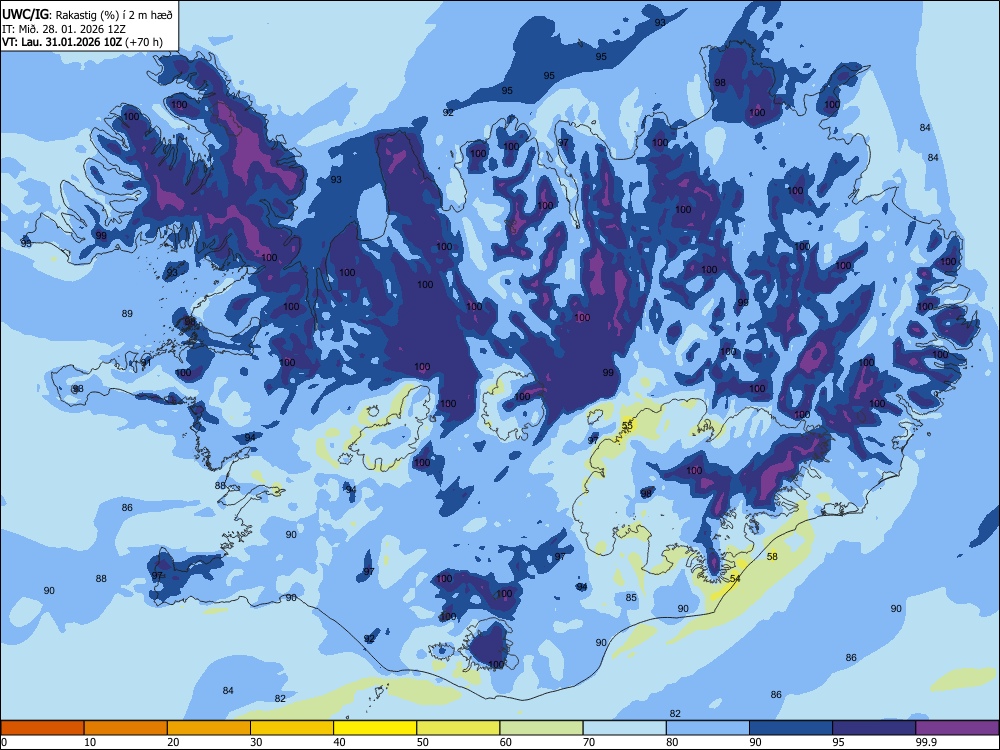Viewport: 1000px width, 750px height.
Task: Click the header title 'Rakastig (%) í 2 m hæð'
Action: (x=114, y=15)
